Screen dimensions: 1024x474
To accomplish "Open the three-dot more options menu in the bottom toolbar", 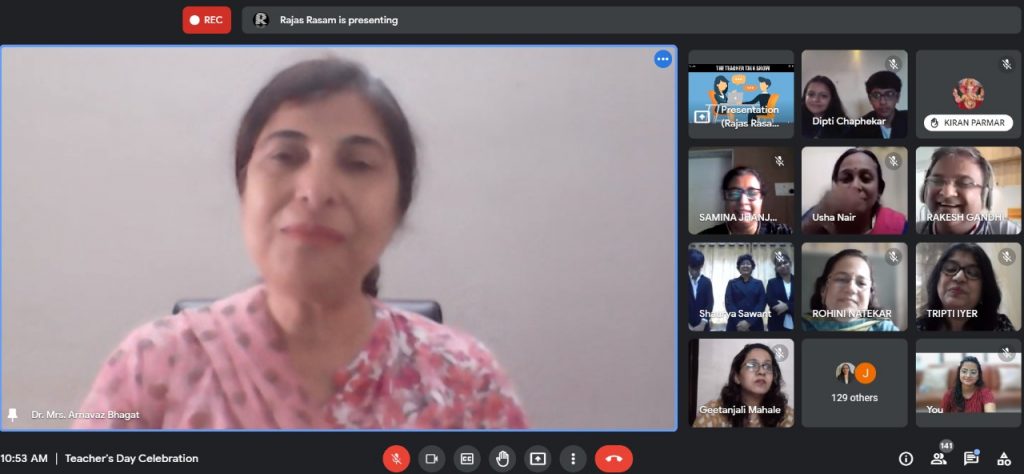I will (572, 458).
